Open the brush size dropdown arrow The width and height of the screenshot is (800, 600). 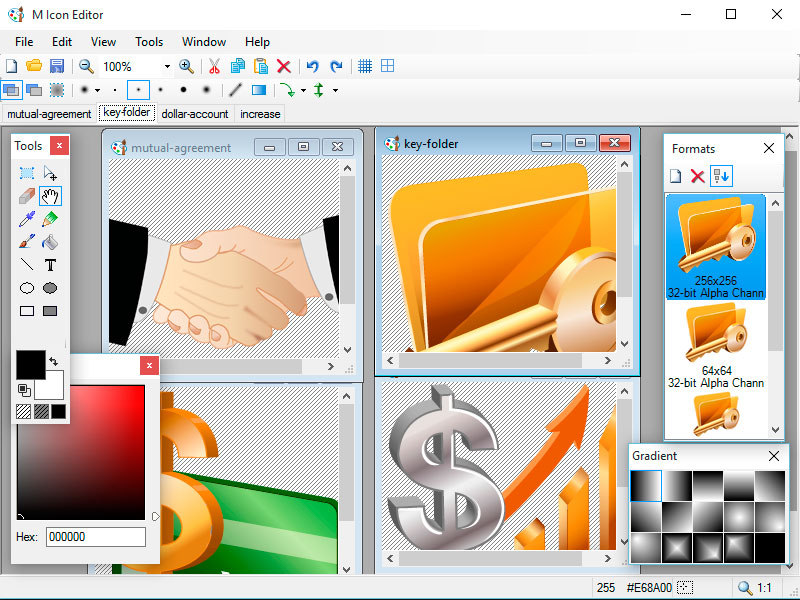click(x=95, y=90)
